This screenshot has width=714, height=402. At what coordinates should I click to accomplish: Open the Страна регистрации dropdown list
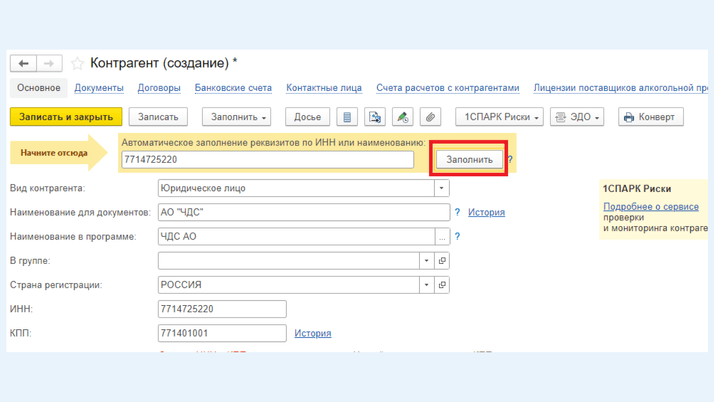(426, 285)
